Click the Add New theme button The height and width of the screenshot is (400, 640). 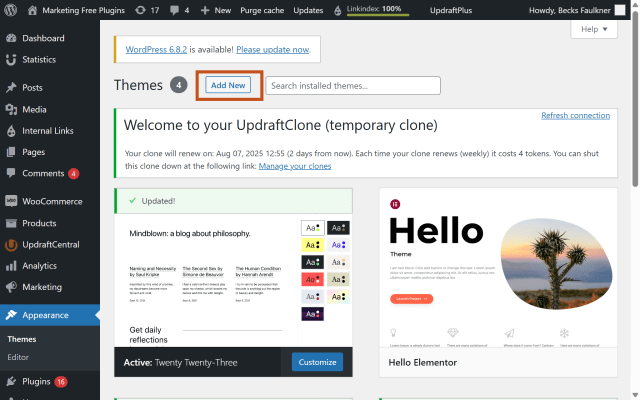tap(228, 85)
